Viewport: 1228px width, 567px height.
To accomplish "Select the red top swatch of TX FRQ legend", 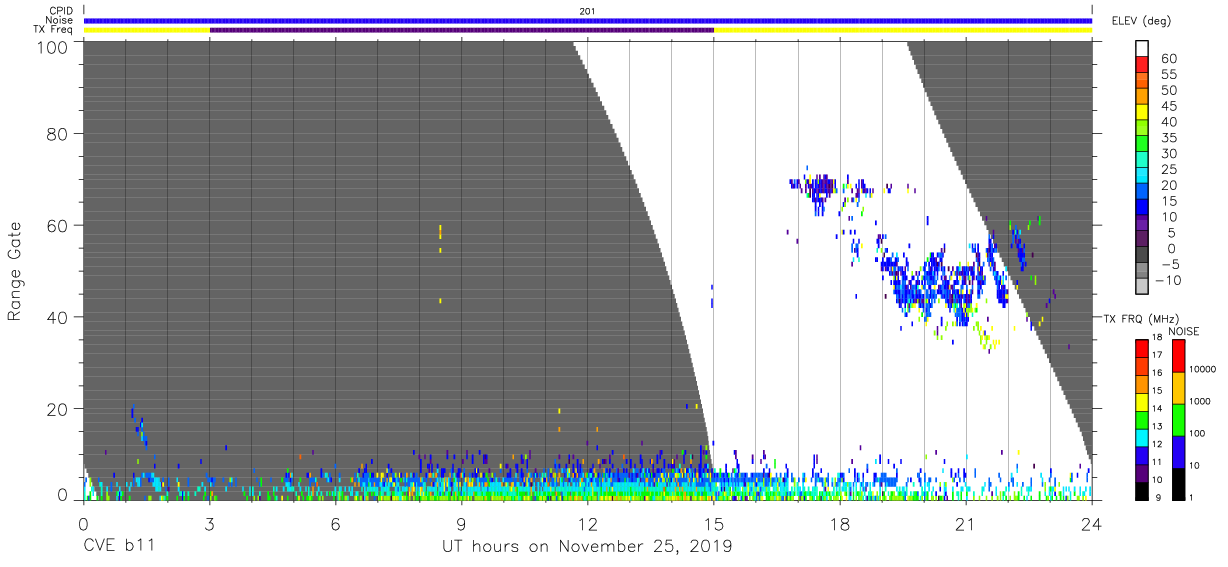I will pos(1142,348).
